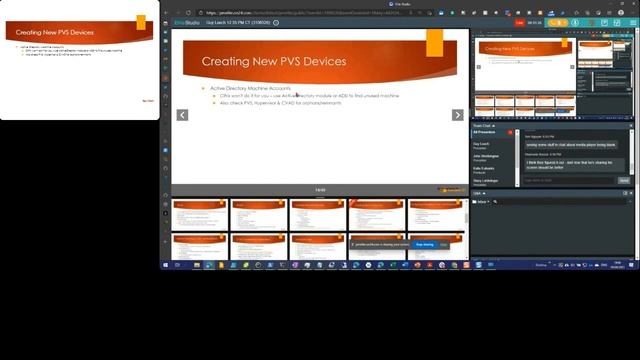Pop out the Q&A panel

(625, 193)
